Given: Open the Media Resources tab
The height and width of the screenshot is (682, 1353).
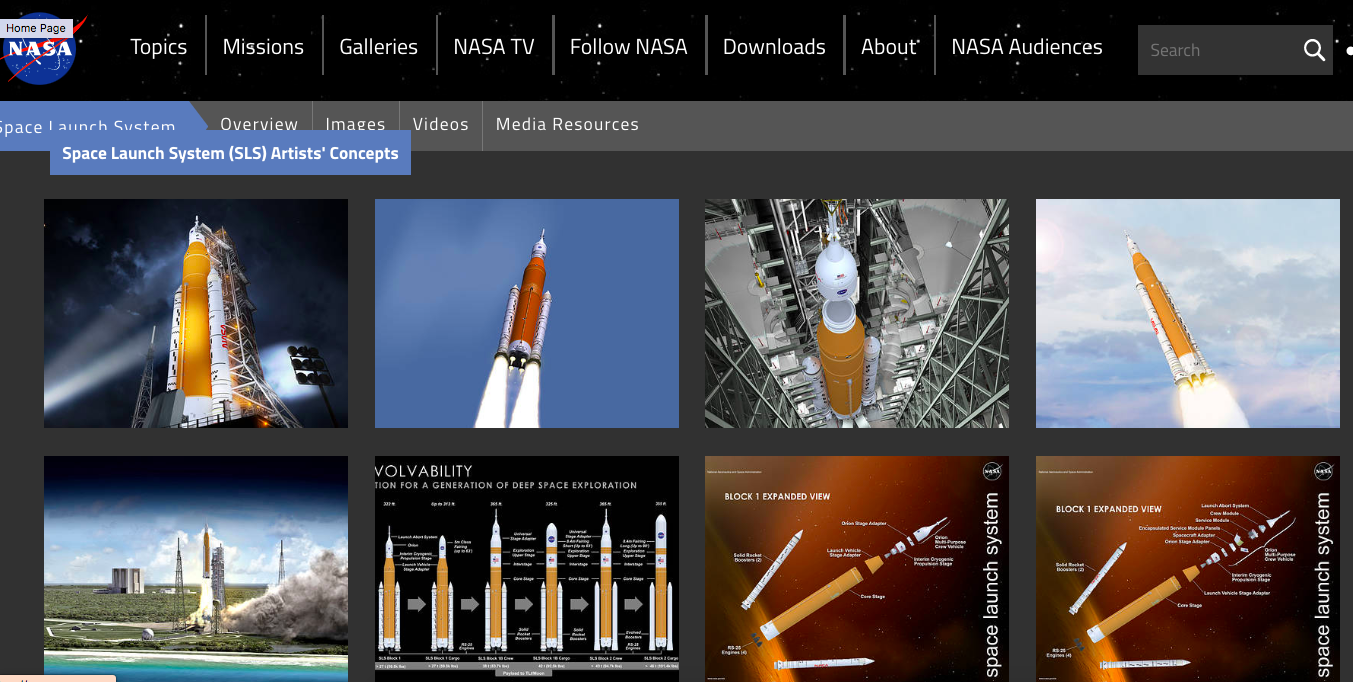Looking at the screenshot, I should coord(567,125).
